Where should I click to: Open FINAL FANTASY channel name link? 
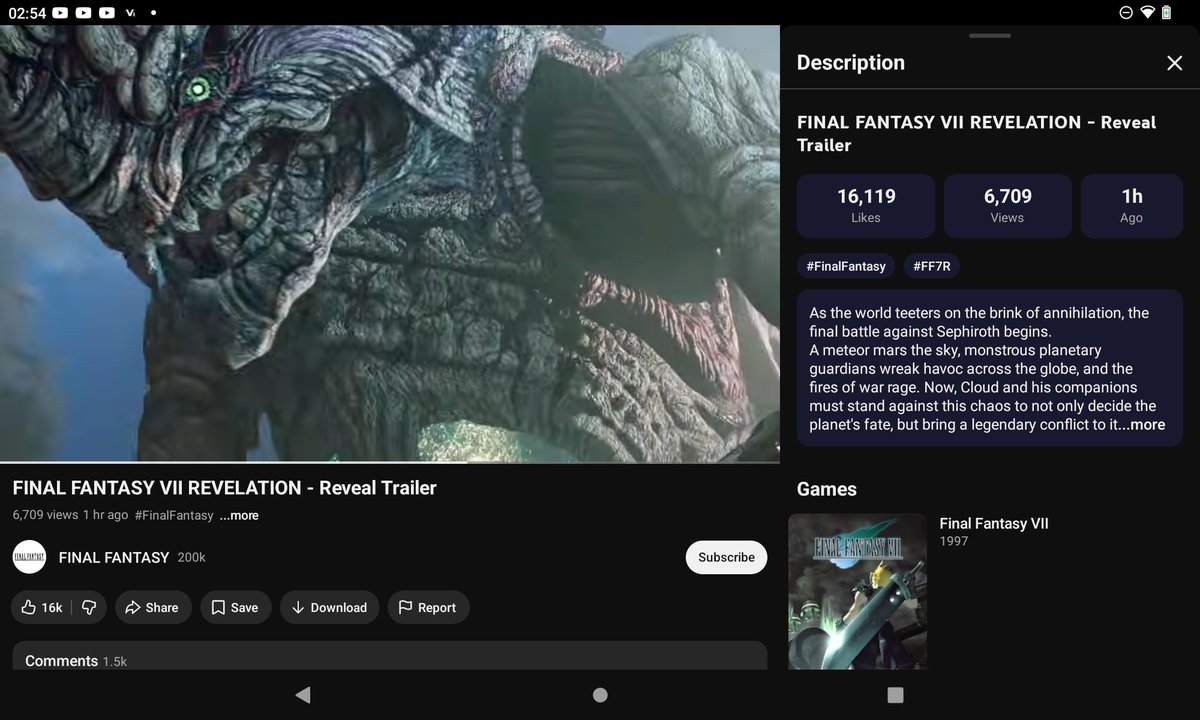(x=114, y=557)
